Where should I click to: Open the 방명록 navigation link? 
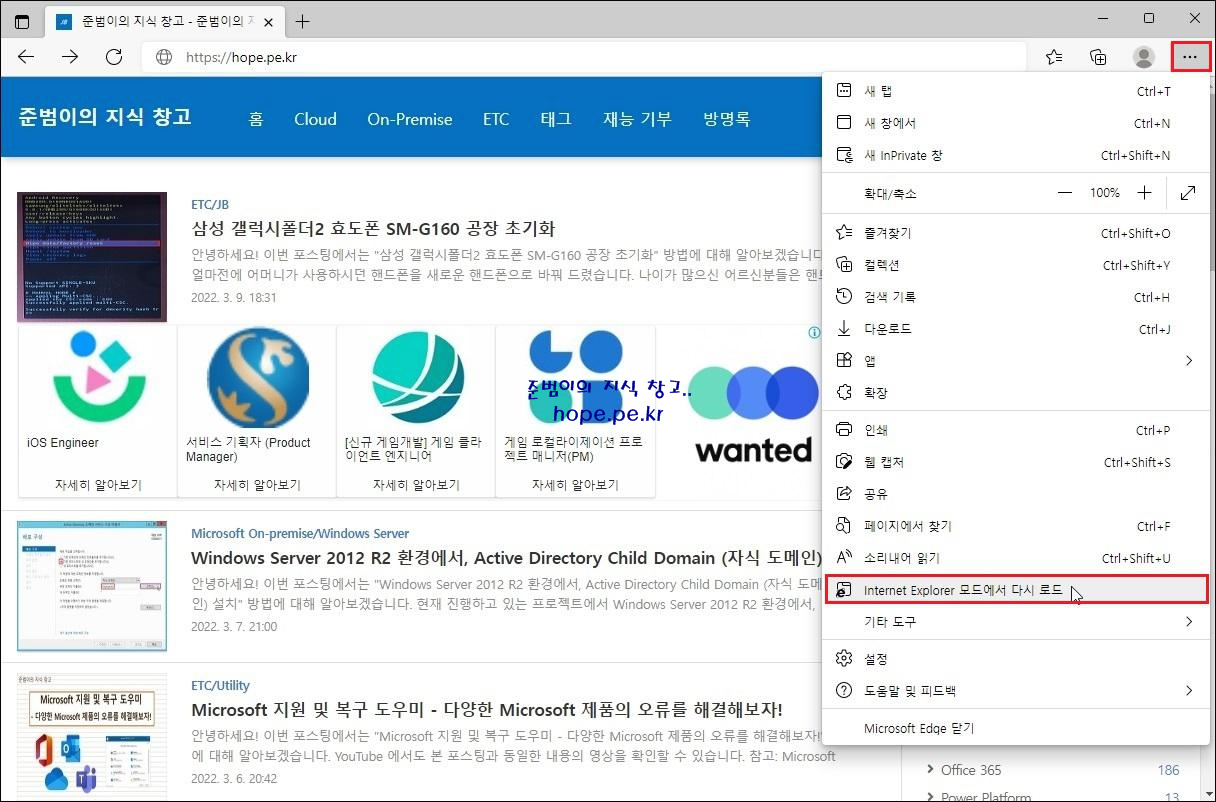click(727, 119)
